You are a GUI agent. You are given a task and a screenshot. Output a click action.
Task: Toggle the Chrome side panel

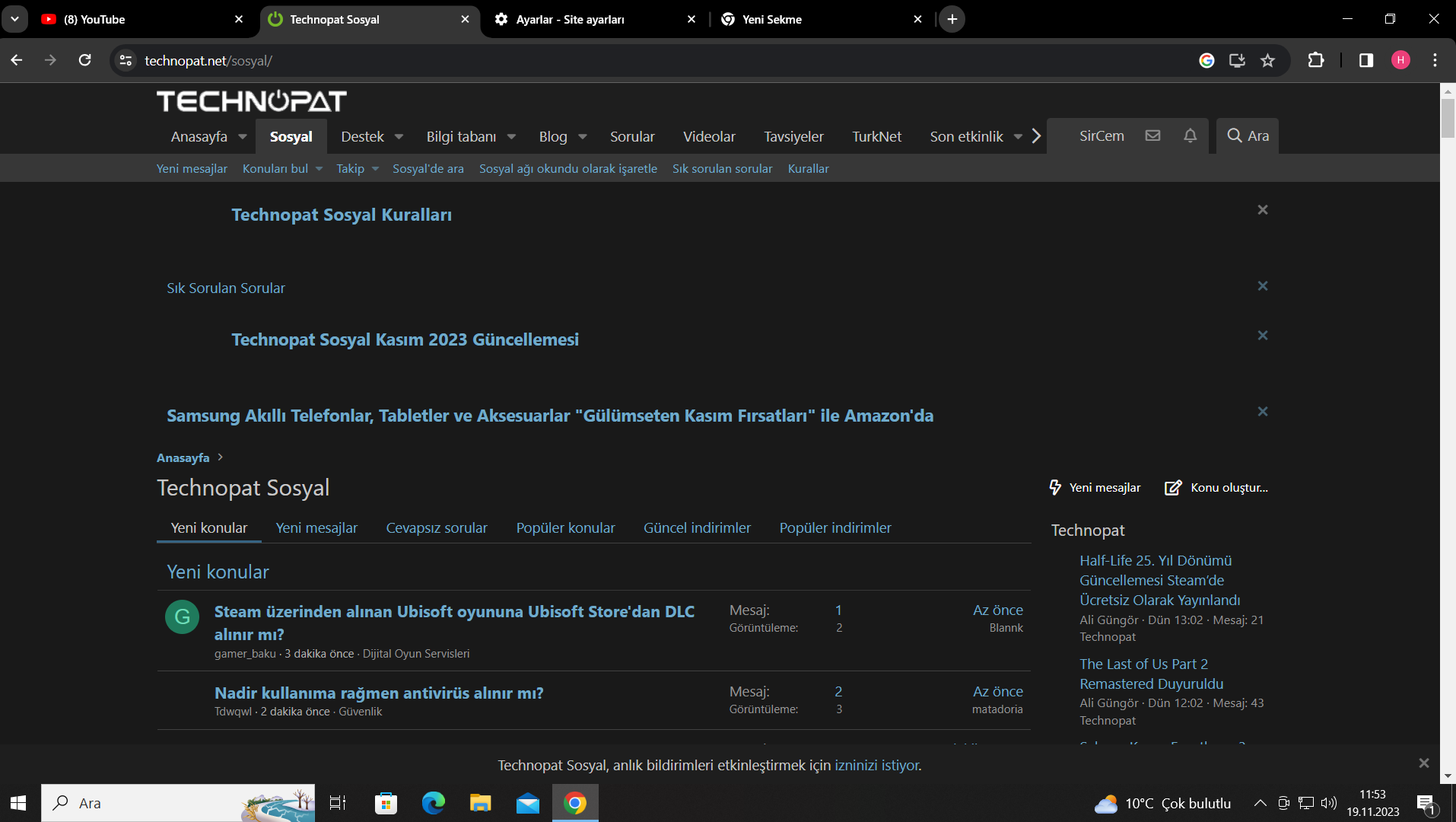click(x=1366, y=60)
